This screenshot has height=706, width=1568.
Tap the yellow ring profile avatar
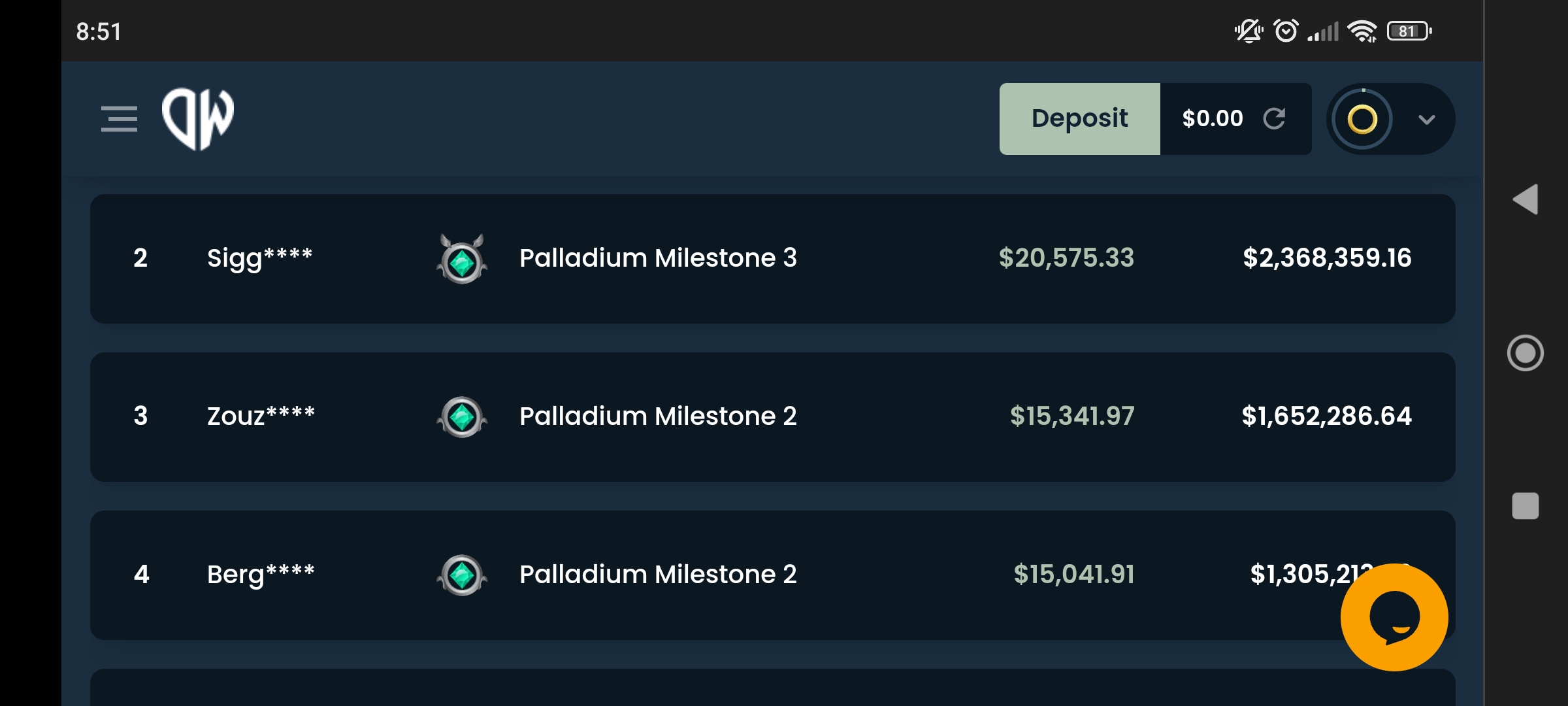[1362, 119]
